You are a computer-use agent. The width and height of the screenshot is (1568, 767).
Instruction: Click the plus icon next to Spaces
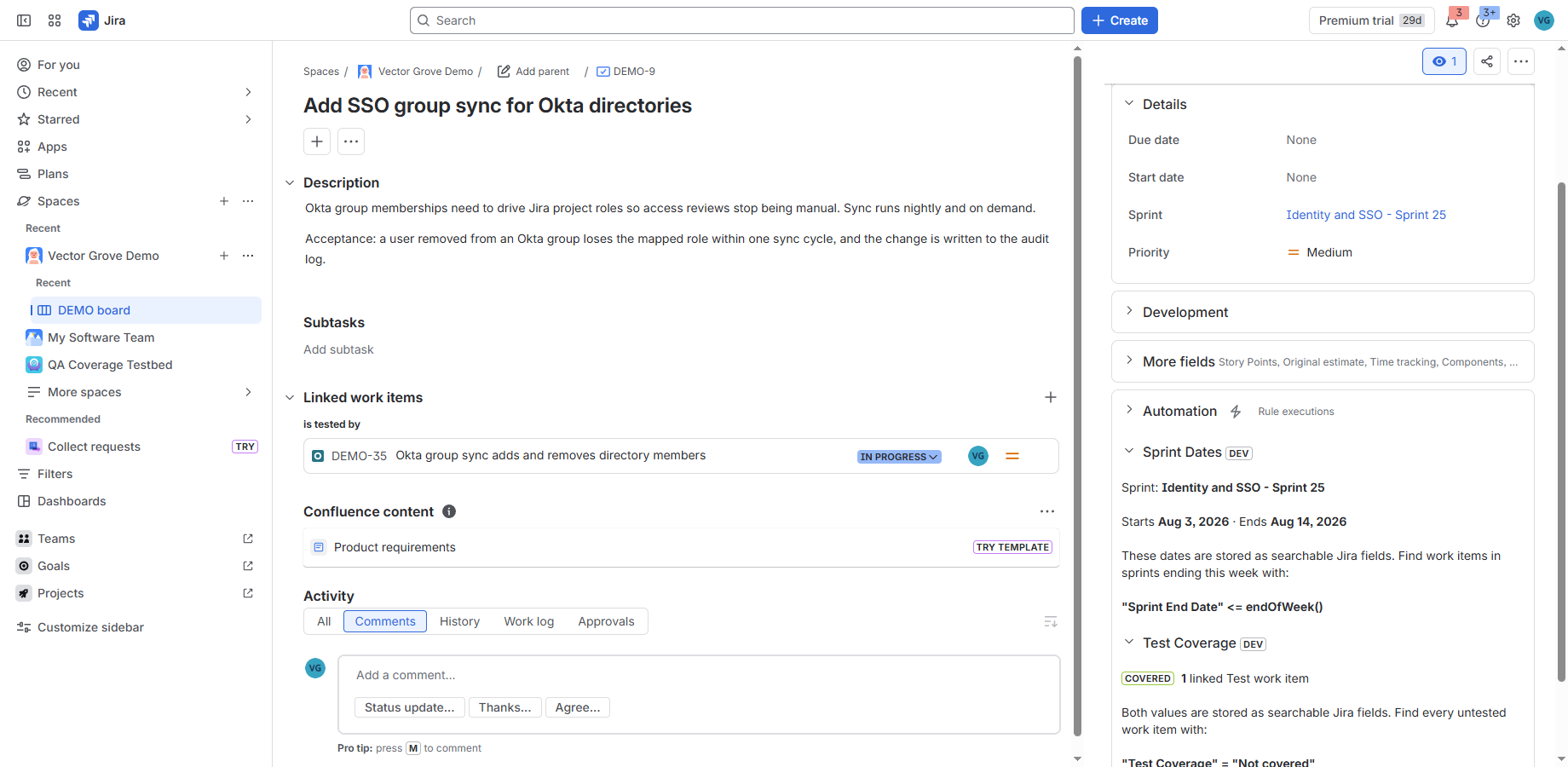[224, 201]
